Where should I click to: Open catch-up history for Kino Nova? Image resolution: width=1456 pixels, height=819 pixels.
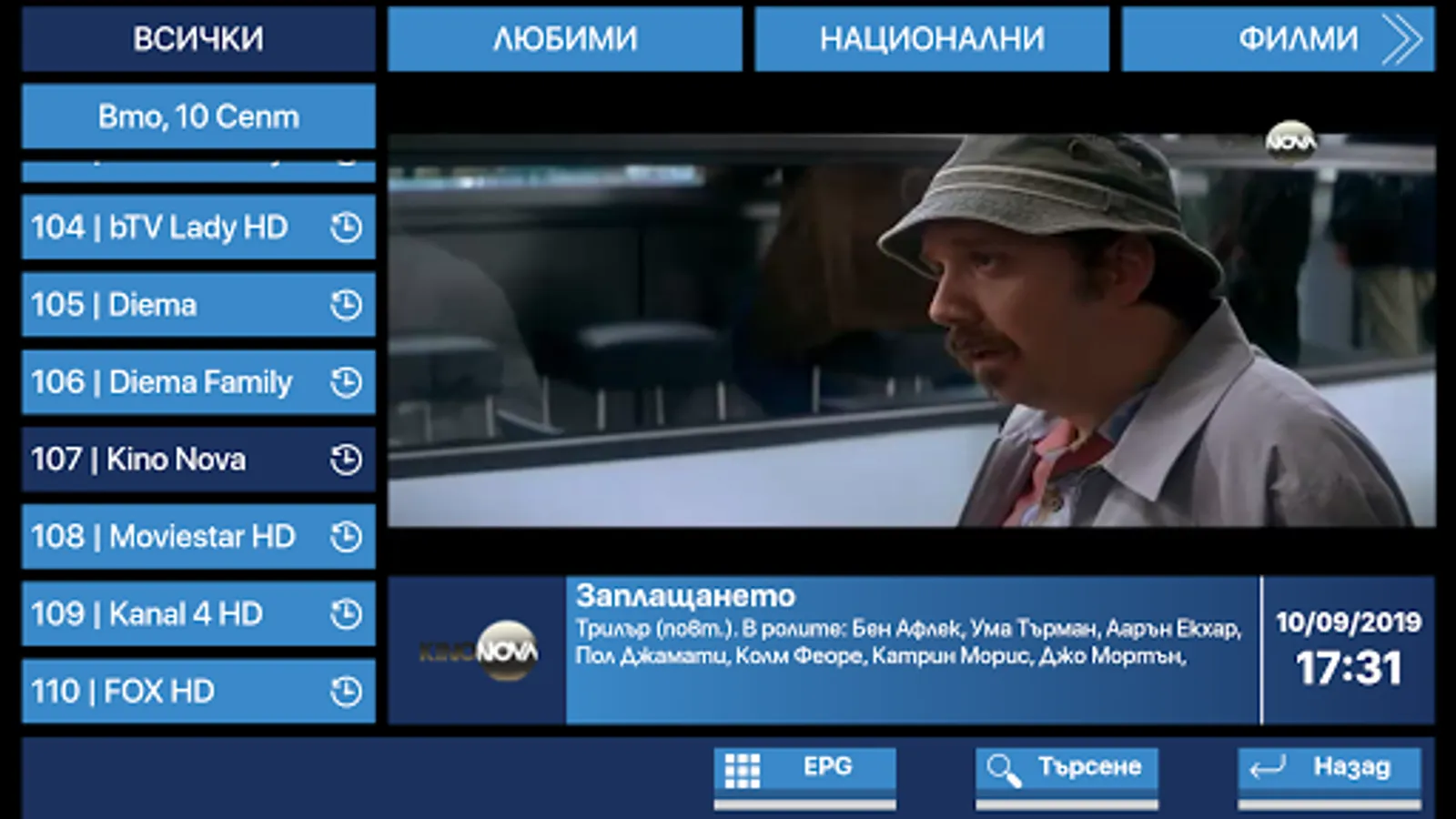[346, 460]
